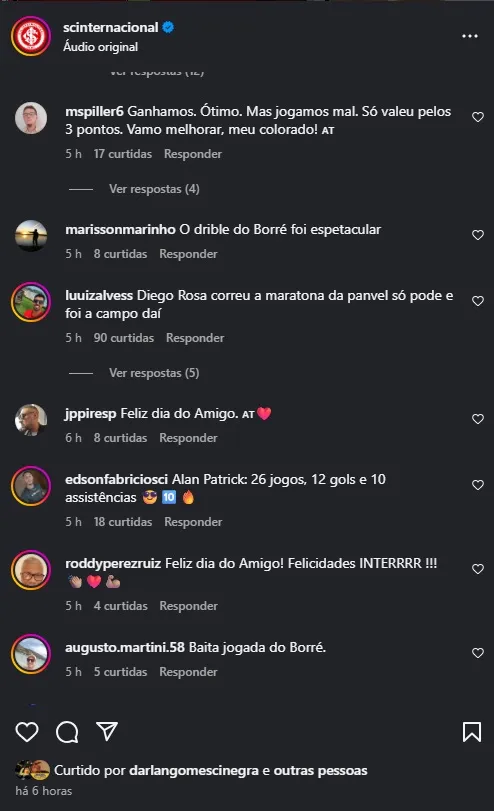The width and height of the screenshot is (494, 811).
Task: Like luuizalvess's Diego Rosa comment
Action: [x=478, y=301]
